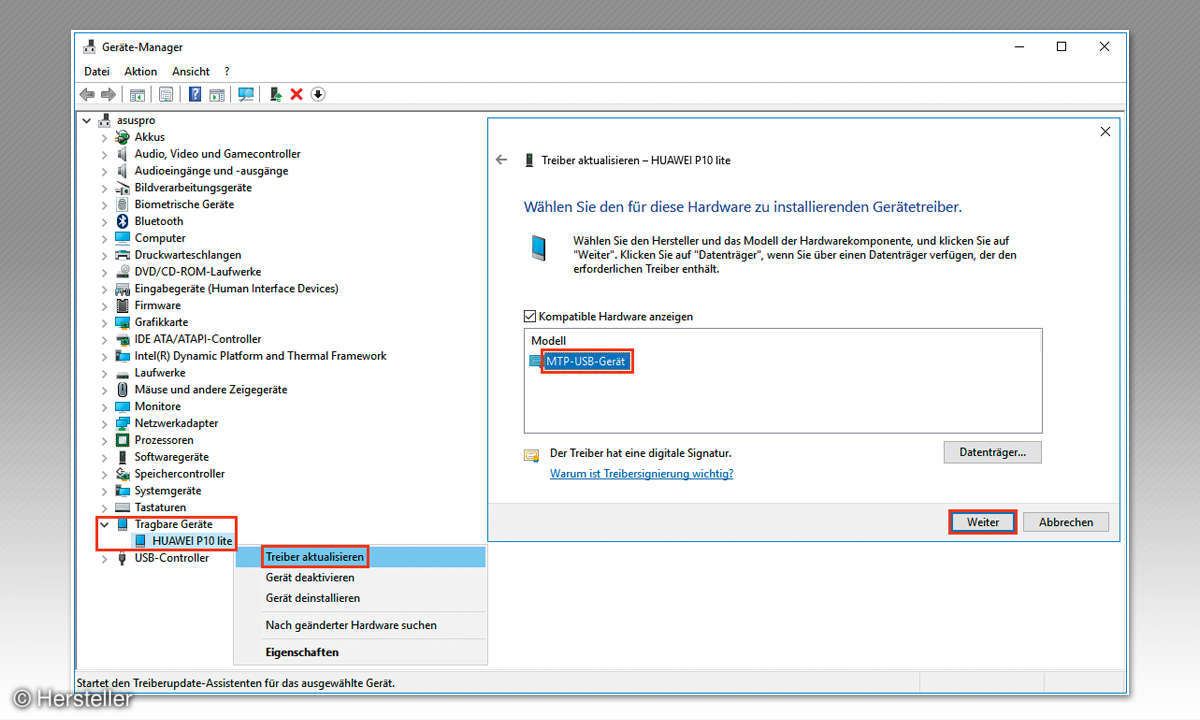Select HUAWEI P10 lite in device tree
This screenshot has width=1200, height=720.
(192, 541)
